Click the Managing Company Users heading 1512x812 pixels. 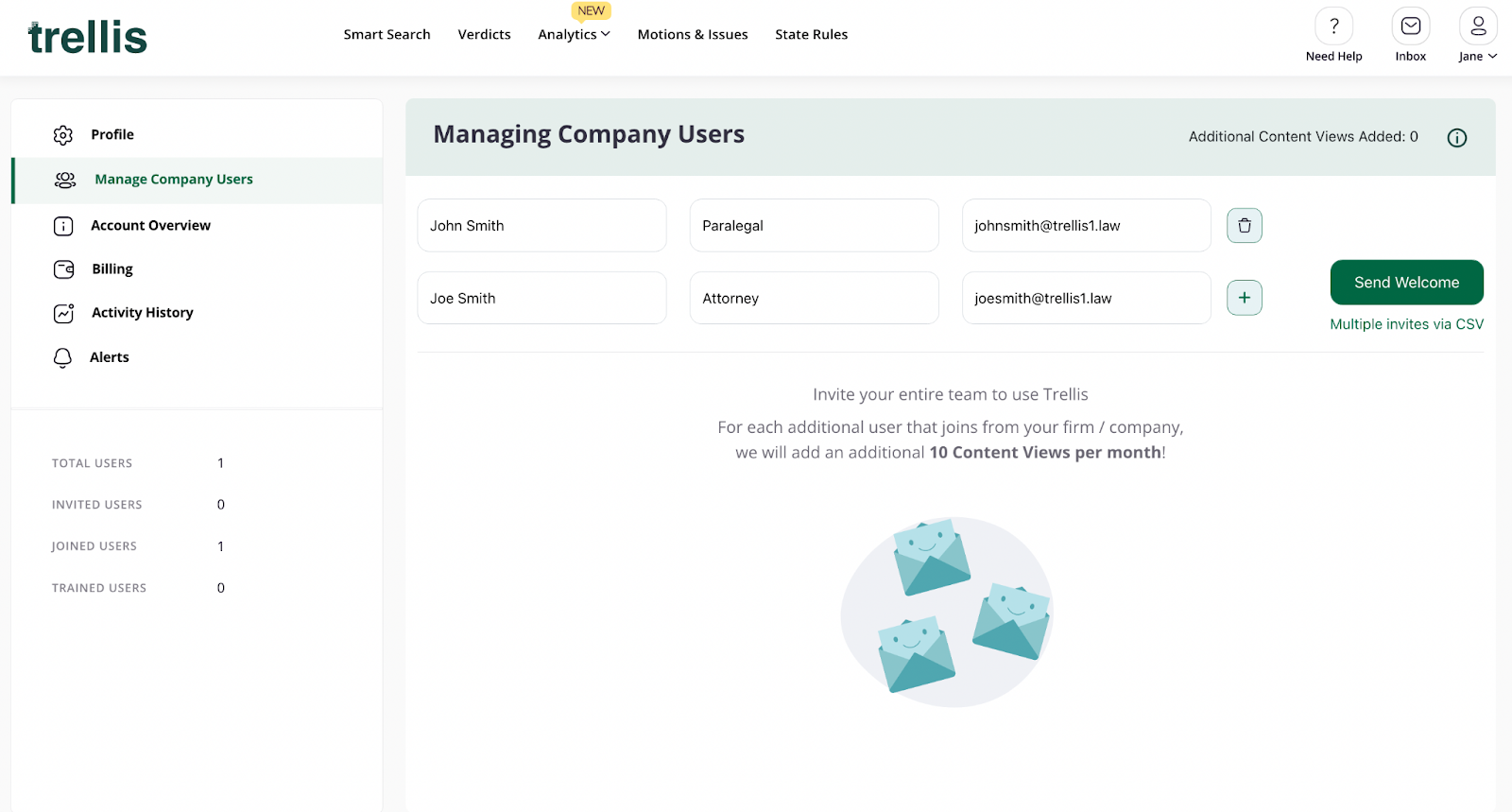coord(589,134)
